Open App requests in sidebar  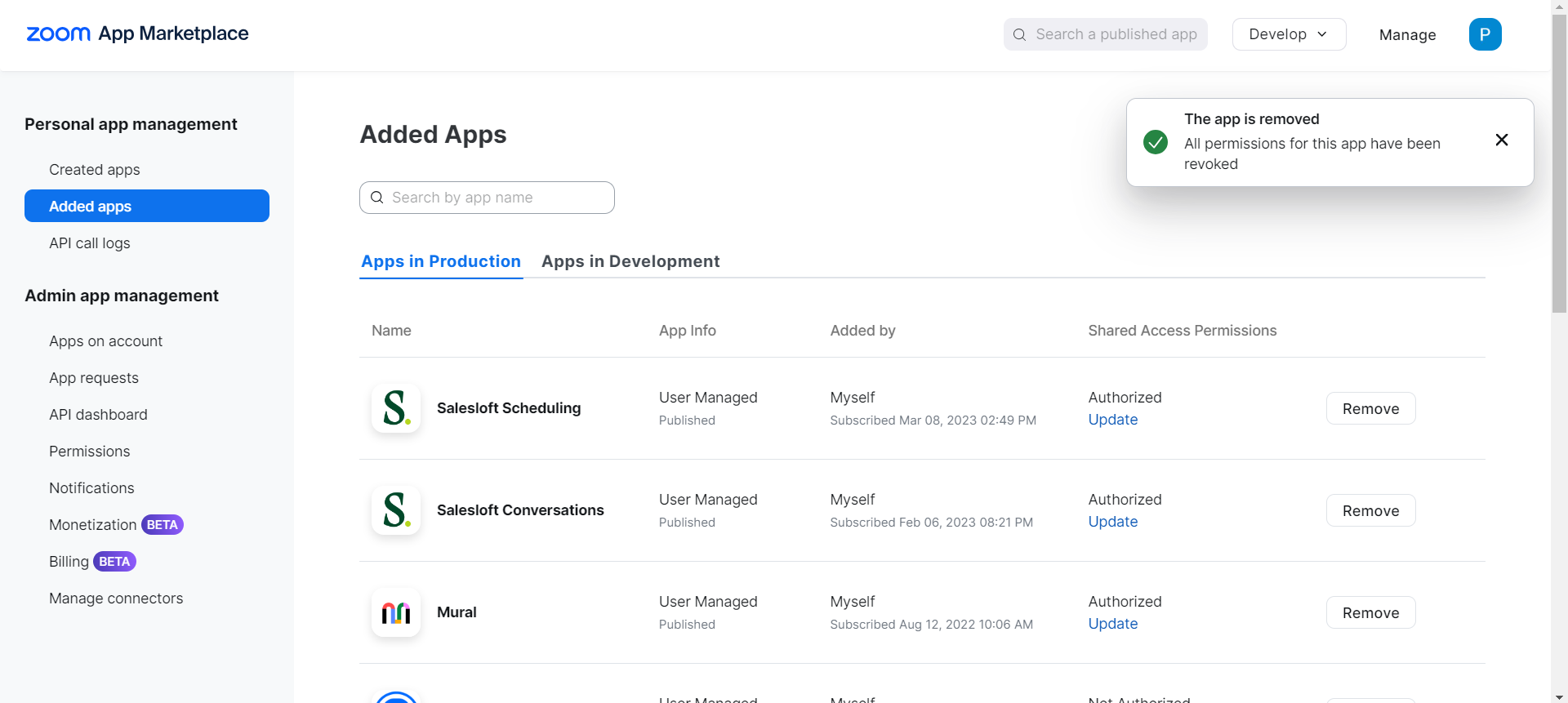click(94, 378)
